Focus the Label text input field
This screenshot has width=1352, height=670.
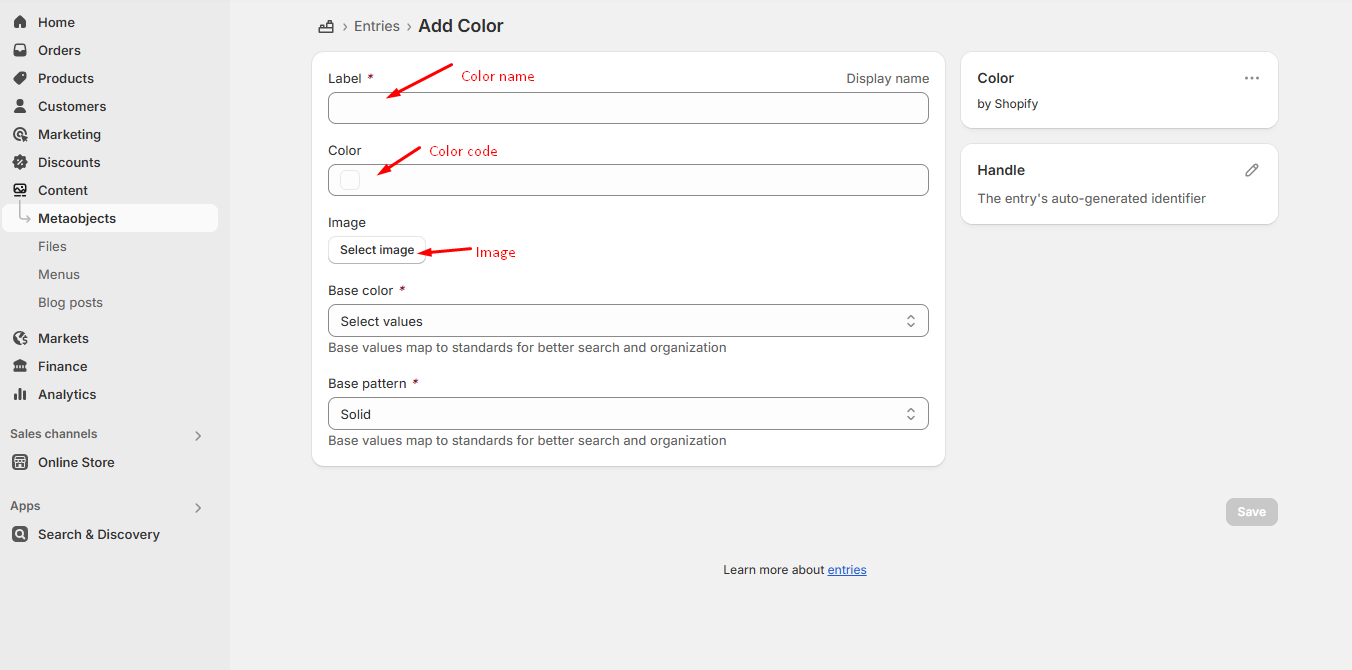[x=628, y=108]
